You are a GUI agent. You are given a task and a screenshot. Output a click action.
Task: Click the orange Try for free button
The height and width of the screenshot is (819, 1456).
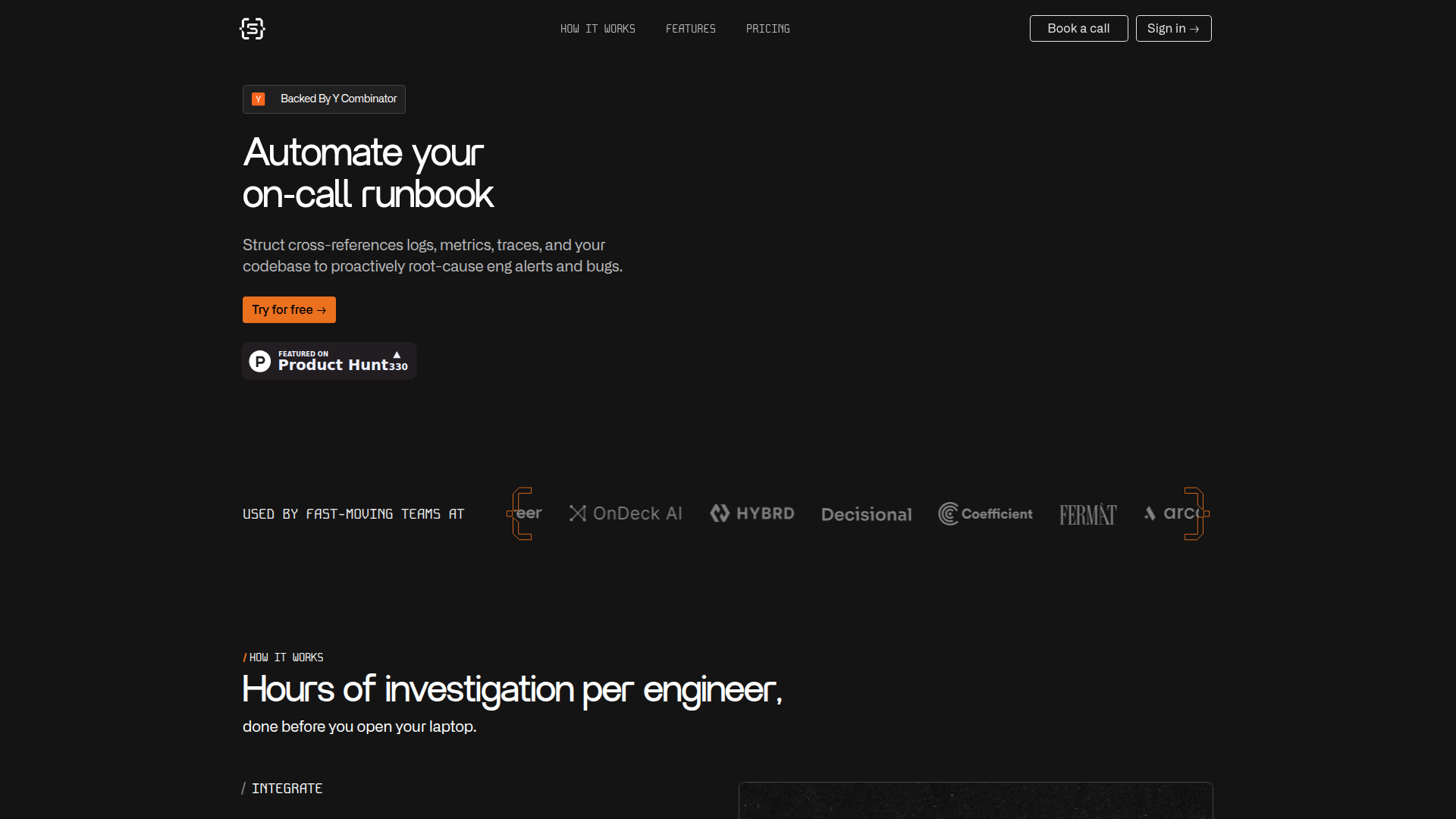coord(289,309)
